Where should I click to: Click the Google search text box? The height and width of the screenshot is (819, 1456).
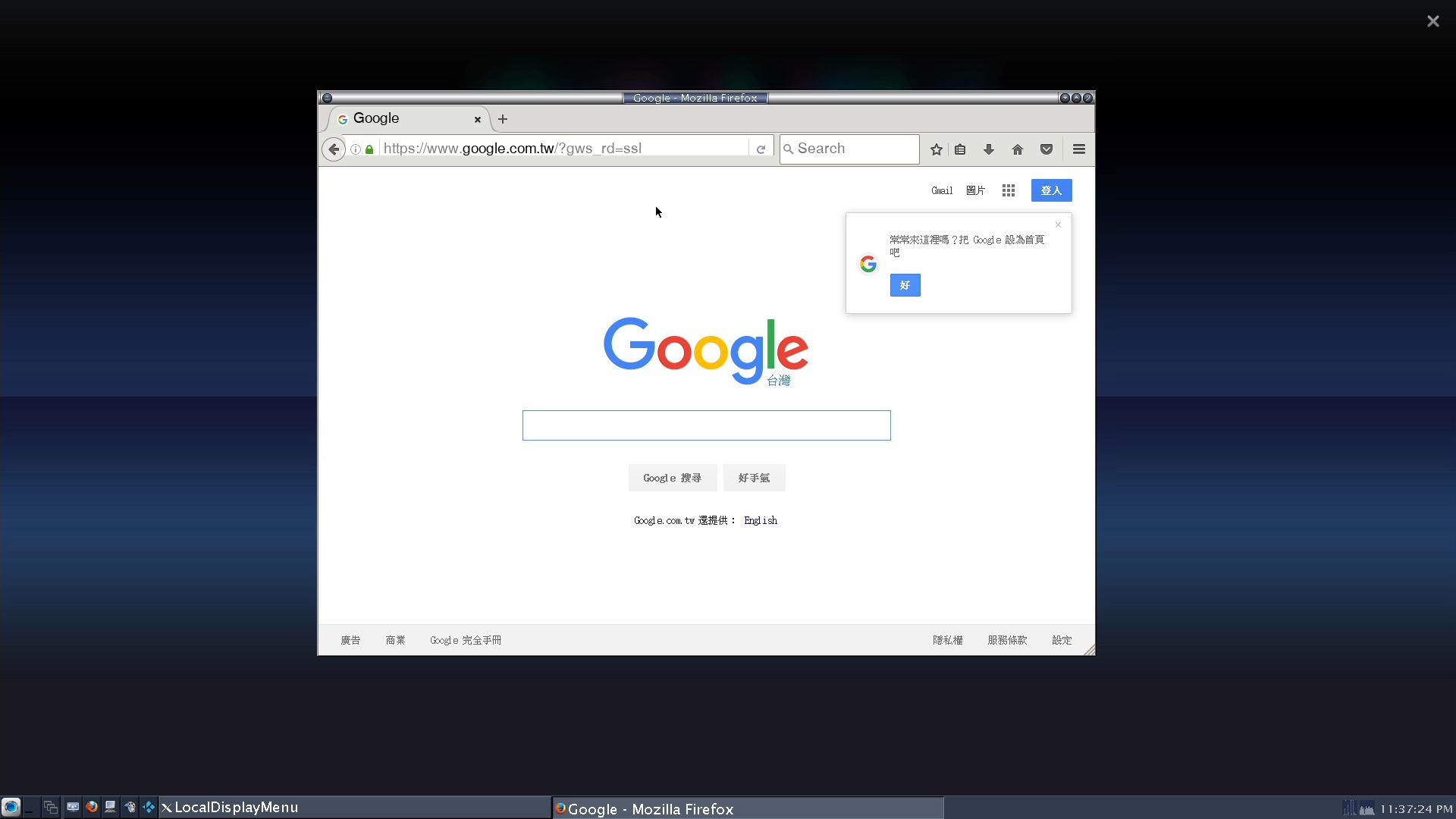(707, 425)
